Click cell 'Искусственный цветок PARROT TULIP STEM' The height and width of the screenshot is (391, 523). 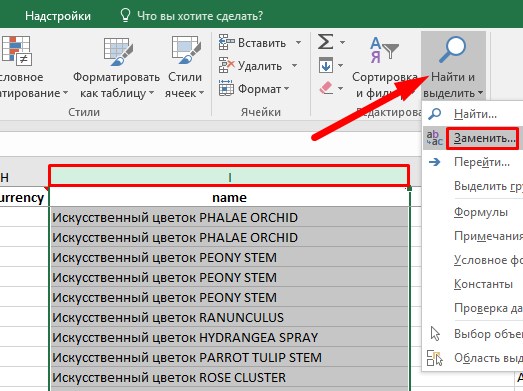click(x=229, y=357)
